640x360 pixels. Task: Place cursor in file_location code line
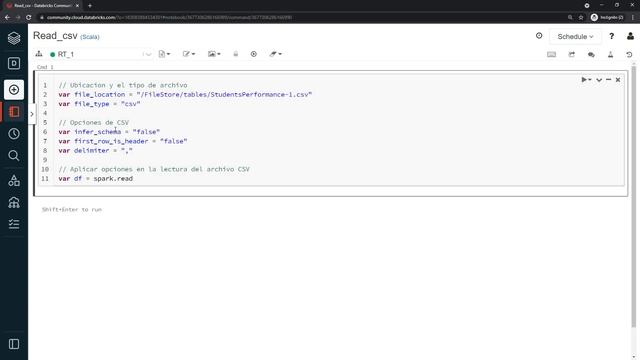point(185,94)
